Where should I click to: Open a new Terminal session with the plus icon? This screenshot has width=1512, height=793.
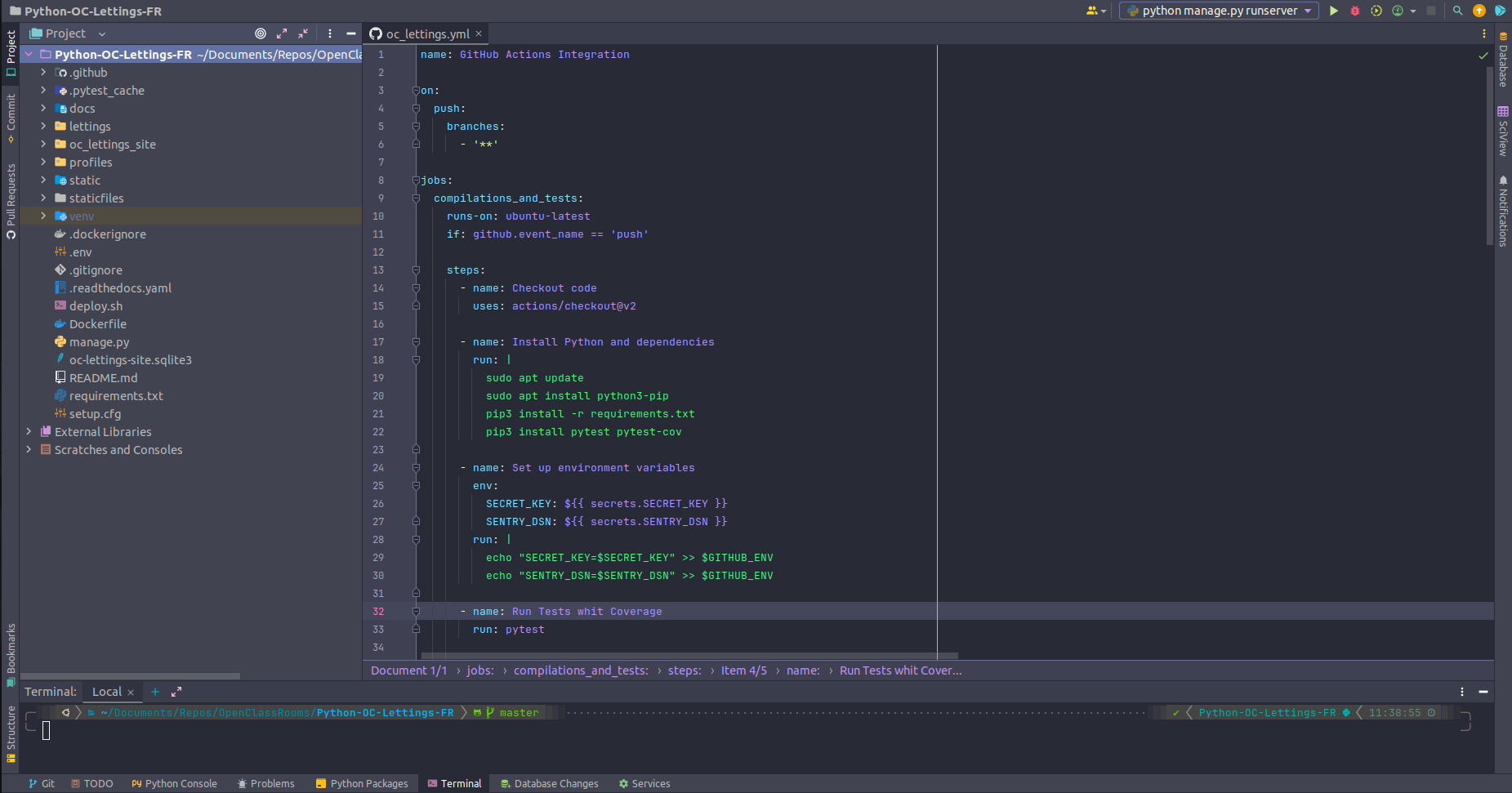155,692
